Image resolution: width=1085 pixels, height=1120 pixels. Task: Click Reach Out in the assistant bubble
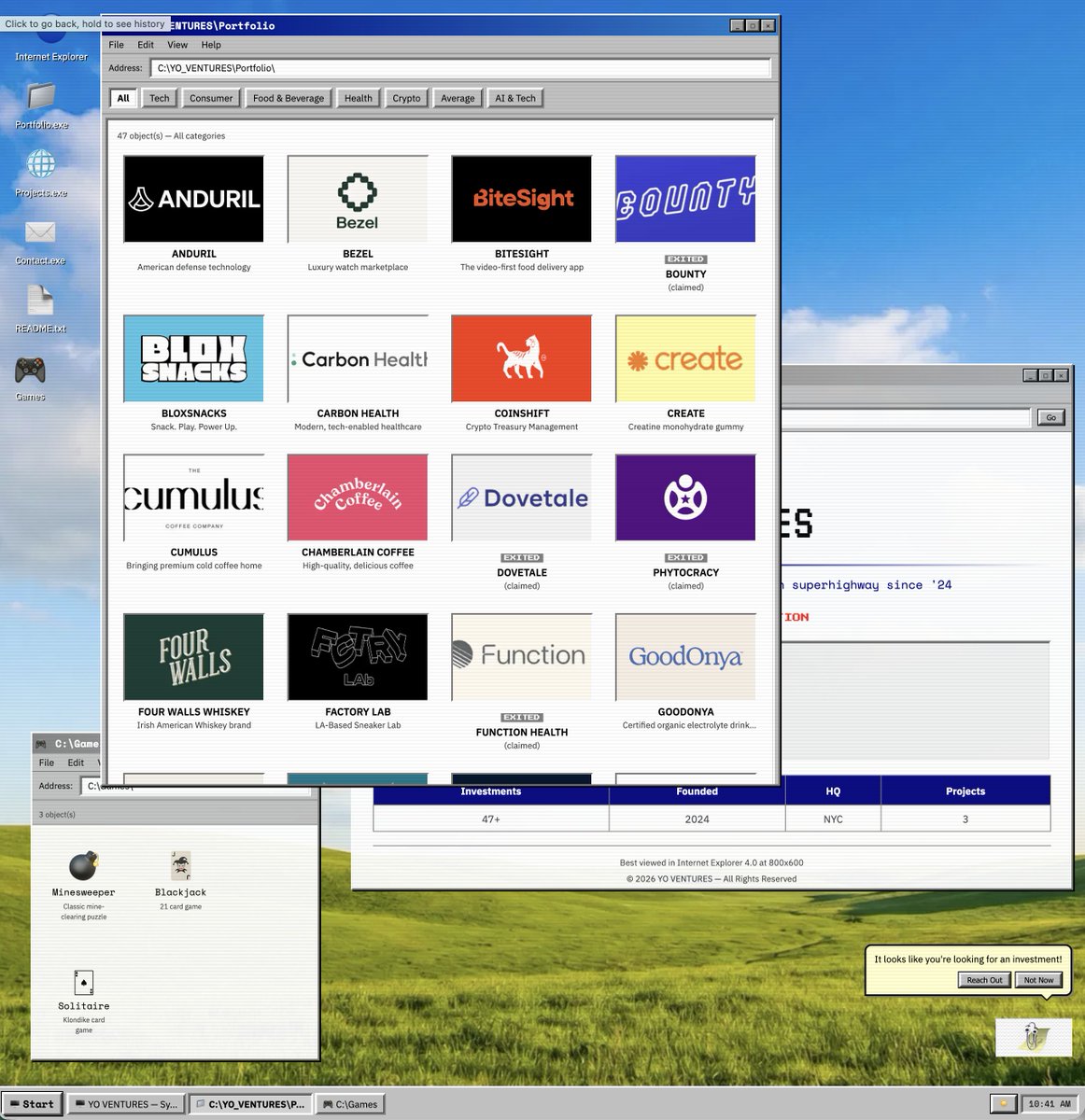click(984, 980)
